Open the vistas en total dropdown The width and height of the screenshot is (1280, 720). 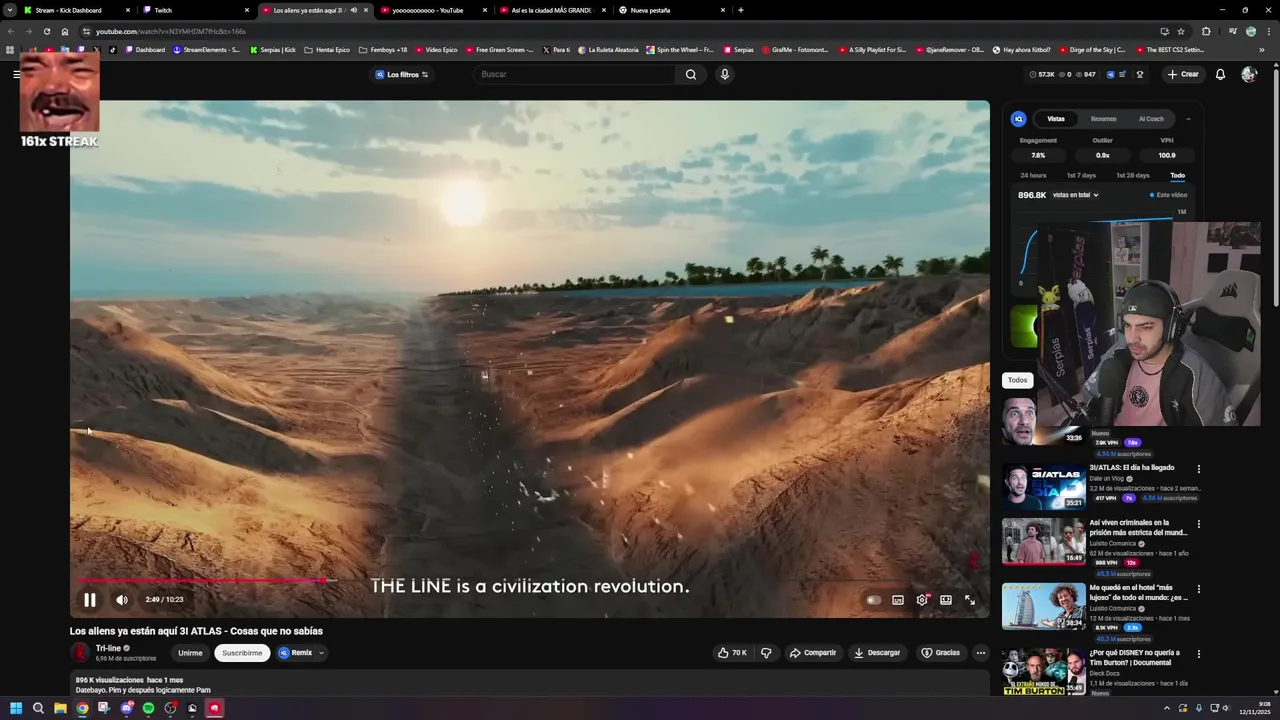click(1076, 195)
